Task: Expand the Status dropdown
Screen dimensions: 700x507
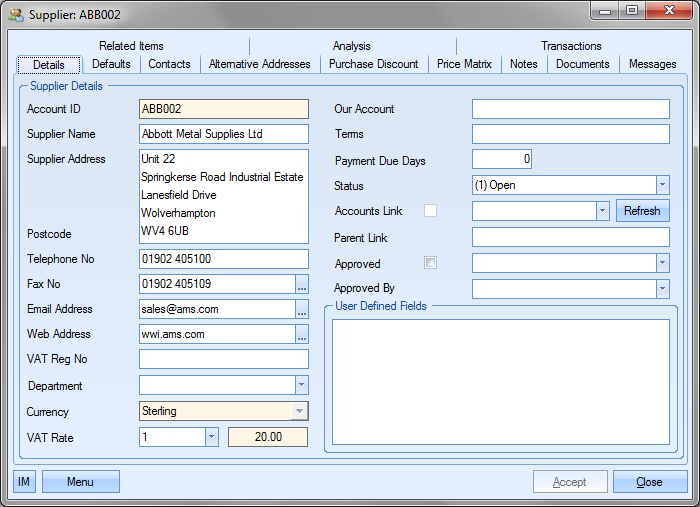Action: click(x=662, y=186)
